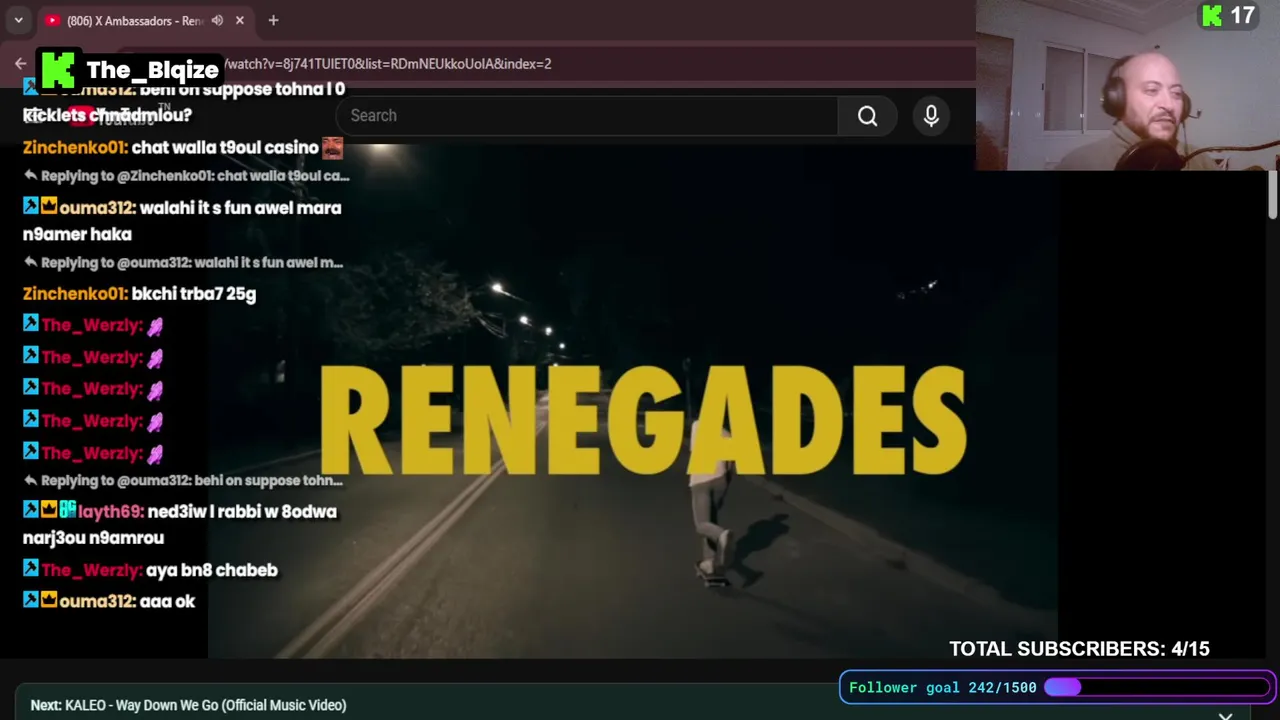Click the YouTube search magnifier icon
This screenshot has height=720, width=1280.
tap(867, 116)
